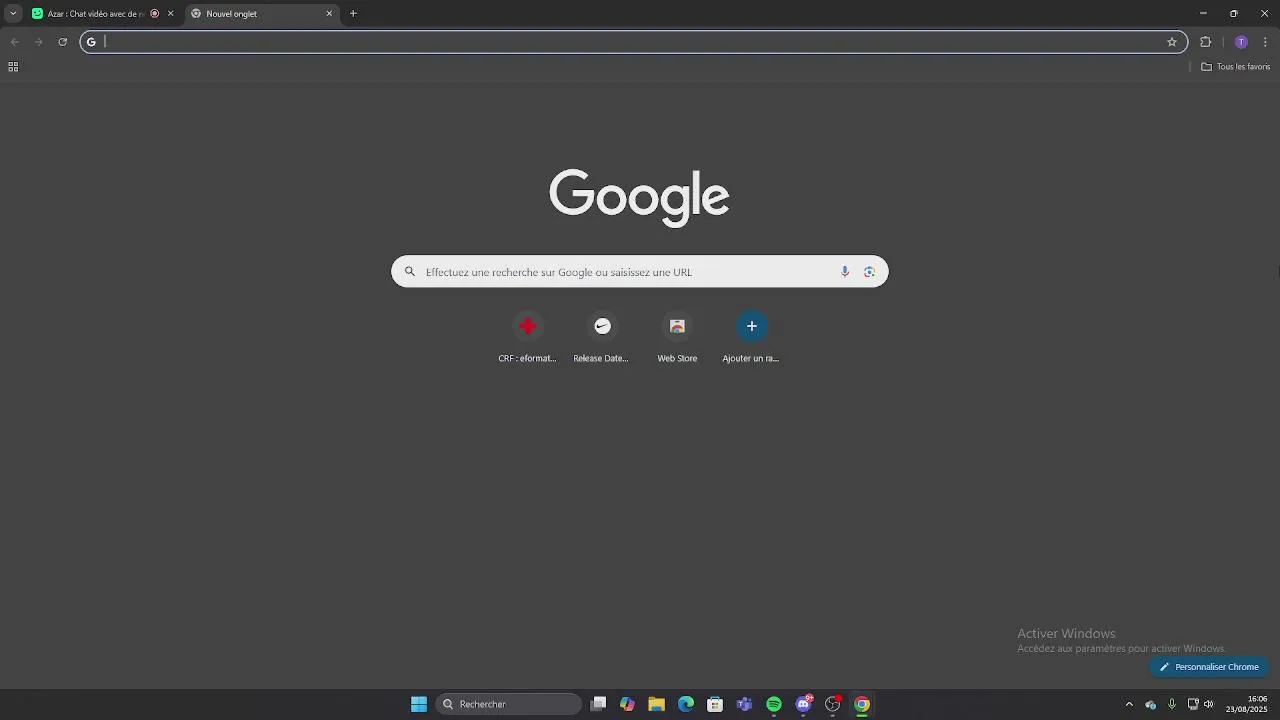
Task: Click the browser forward arrow
Action: tap(38, 42)
